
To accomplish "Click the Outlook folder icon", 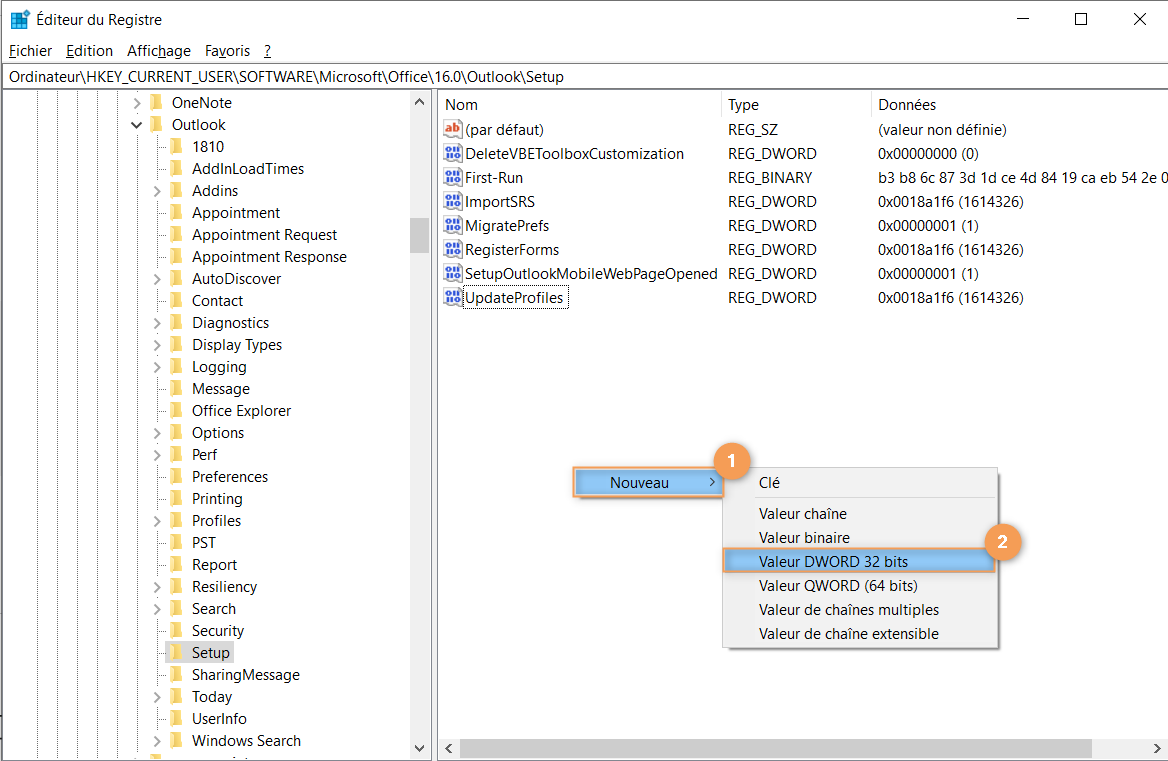I will click(156, 124).
